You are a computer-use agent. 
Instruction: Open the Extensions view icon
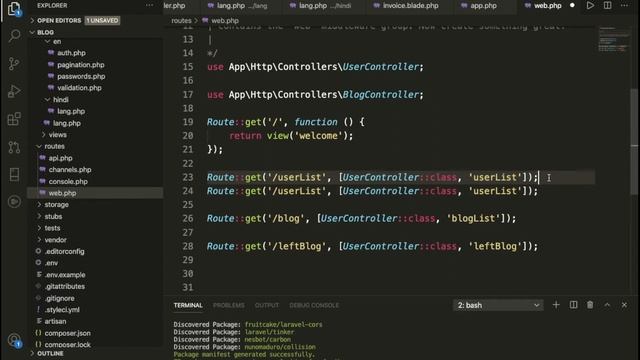14,119
